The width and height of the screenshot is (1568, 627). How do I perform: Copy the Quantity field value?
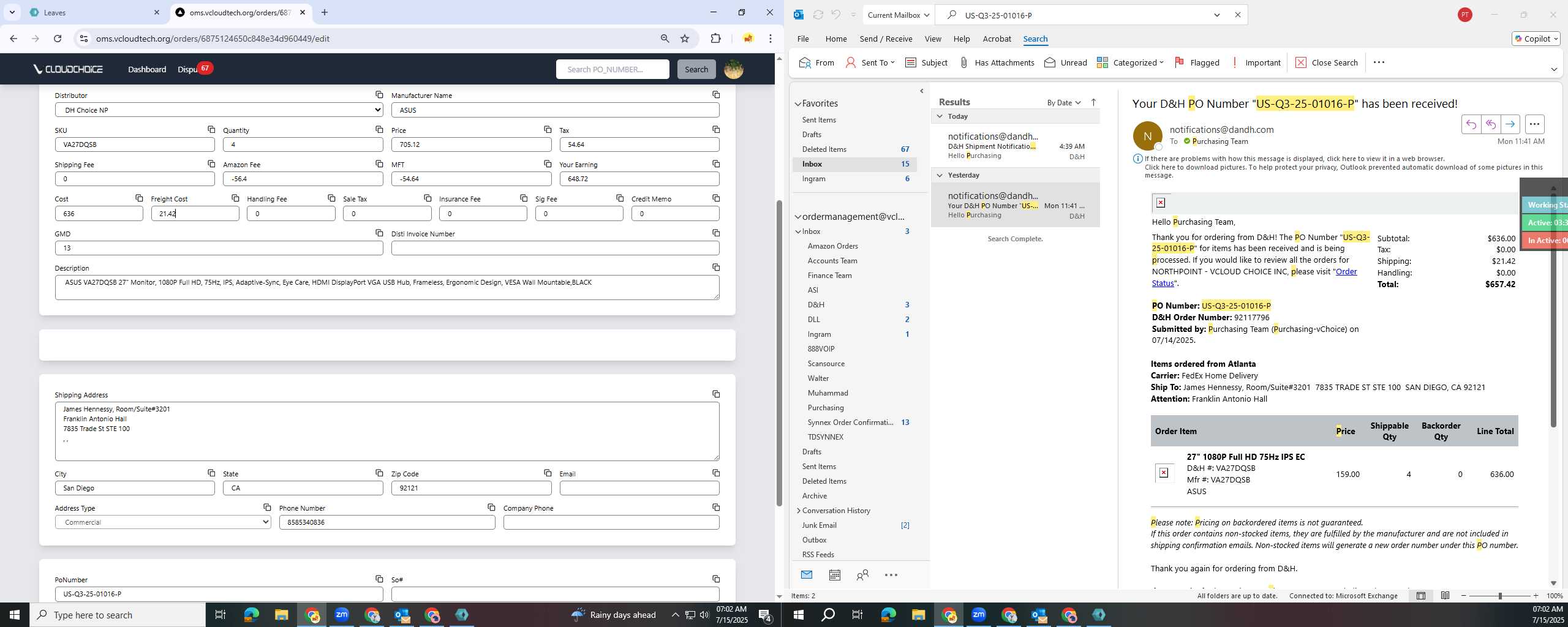[379, 129]
